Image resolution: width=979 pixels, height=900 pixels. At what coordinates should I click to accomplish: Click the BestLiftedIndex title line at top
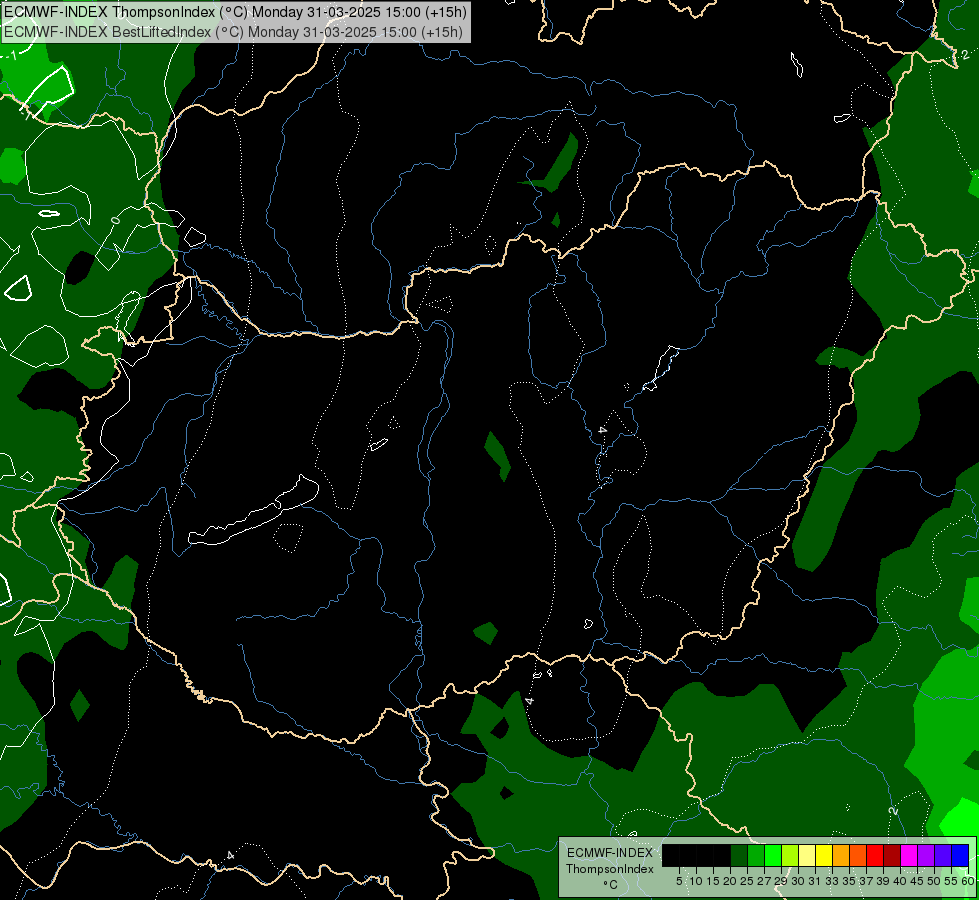233,32
